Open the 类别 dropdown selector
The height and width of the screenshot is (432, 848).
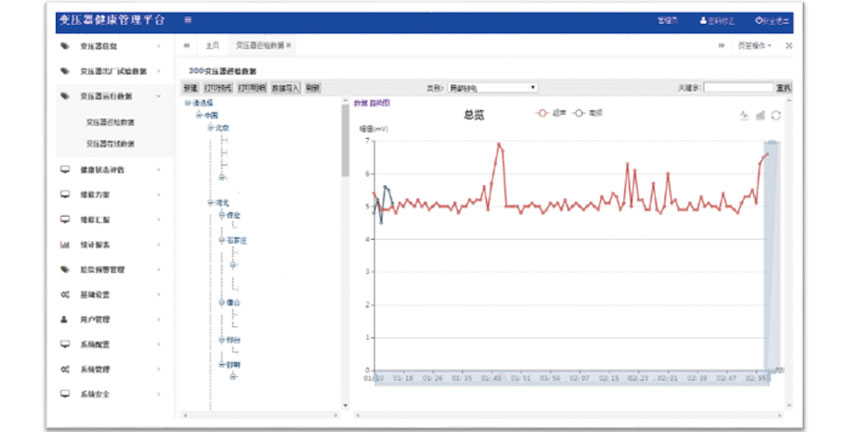pos(492,88)
